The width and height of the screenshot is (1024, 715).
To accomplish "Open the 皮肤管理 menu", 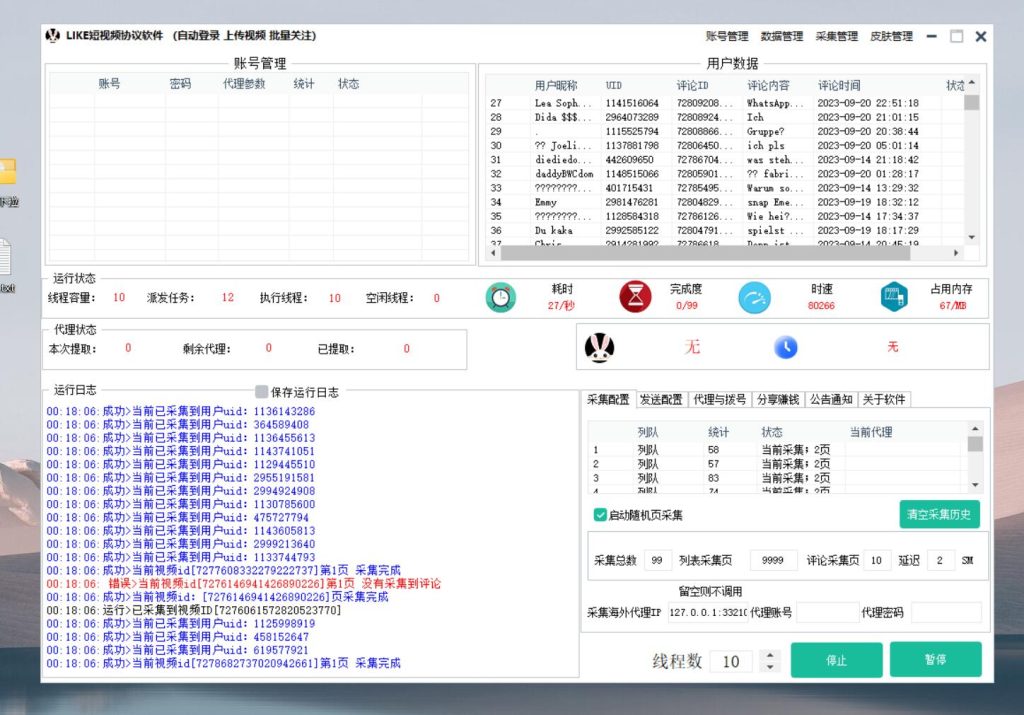I will click(x=890, y=35).
